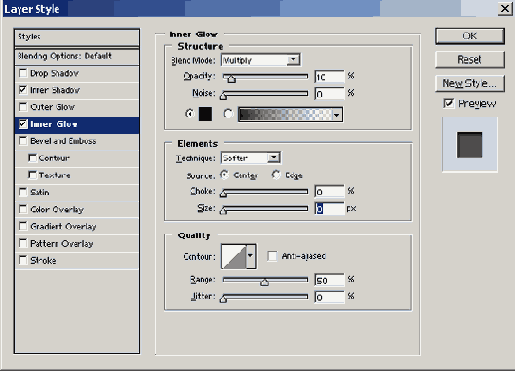The width and height of the screenshot is (515, 371).
Task: Uncheck the Preview checkbox
Action: point(449,103)
